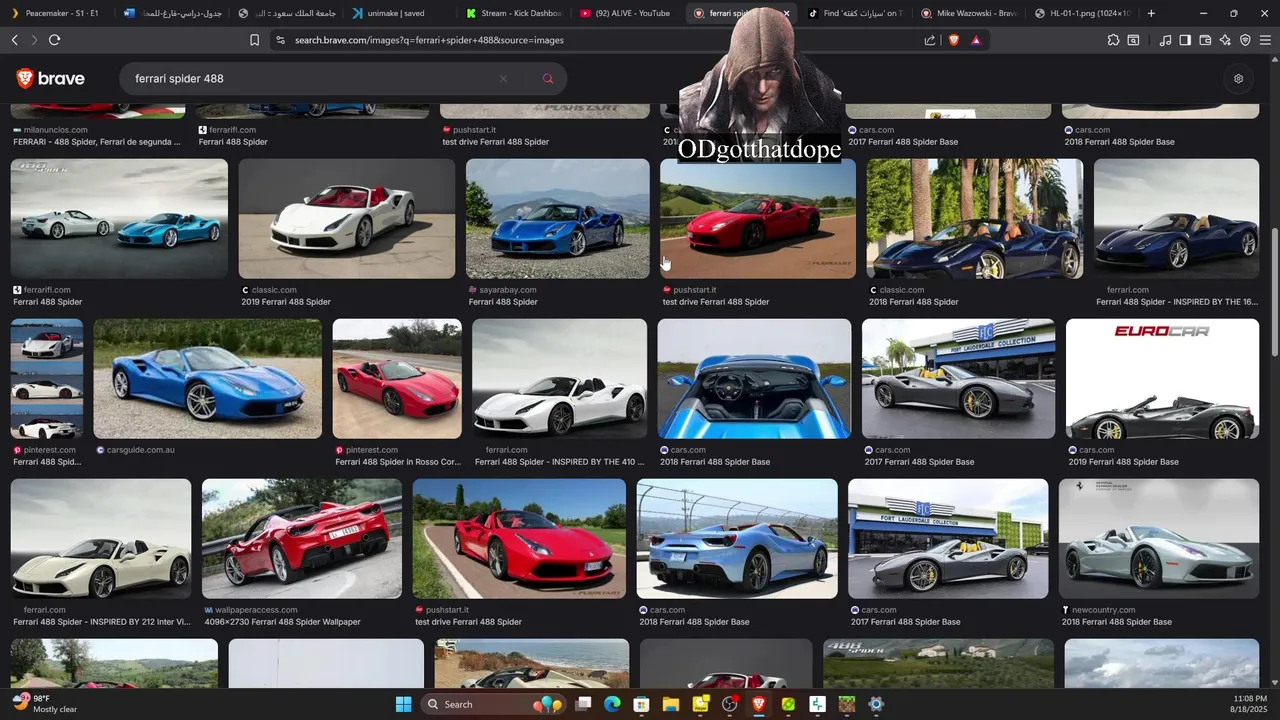Open the Extensions puzzle icon
Viewport: 1280px width, 720px height.
coord(1113,40)
